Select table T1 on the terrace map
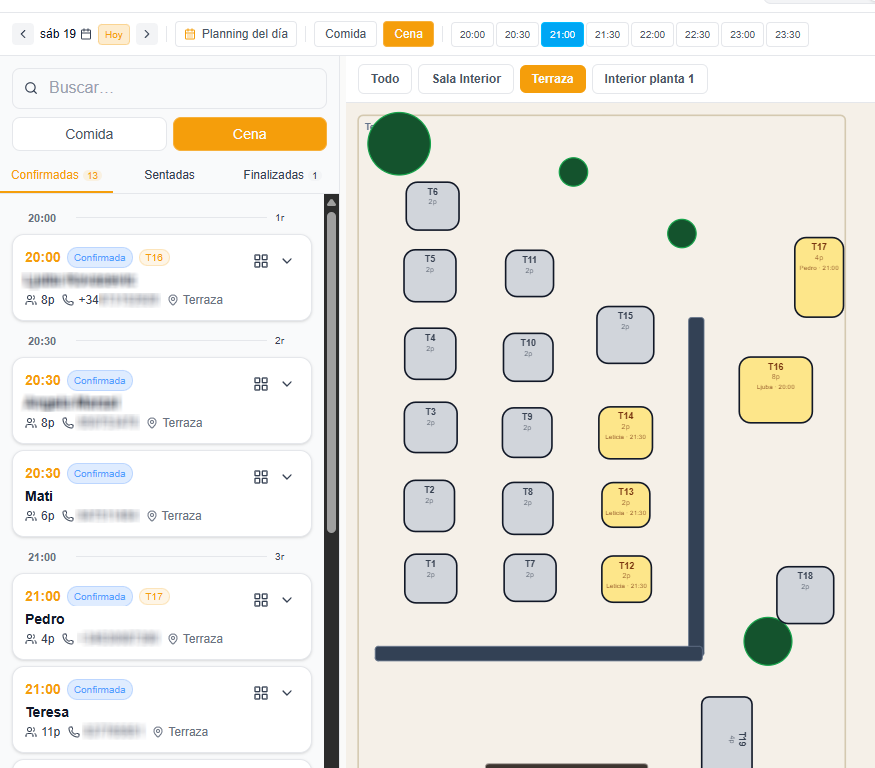The image size is (875, 768). (x=430, y=578)
